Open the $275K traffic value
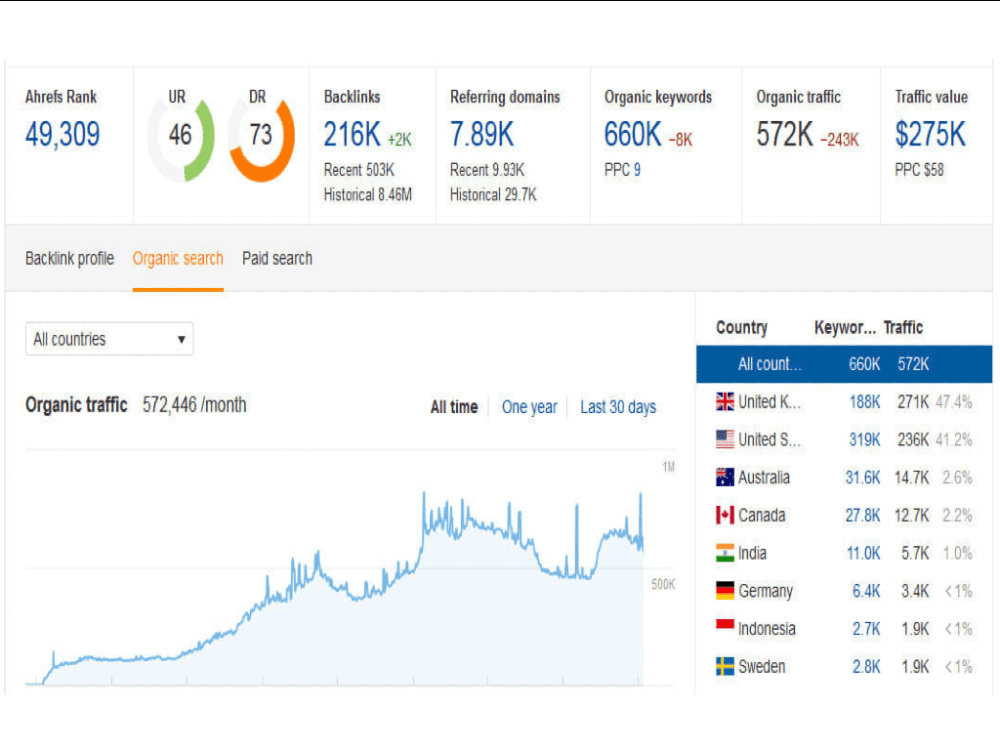 click(x=930, y=135)
